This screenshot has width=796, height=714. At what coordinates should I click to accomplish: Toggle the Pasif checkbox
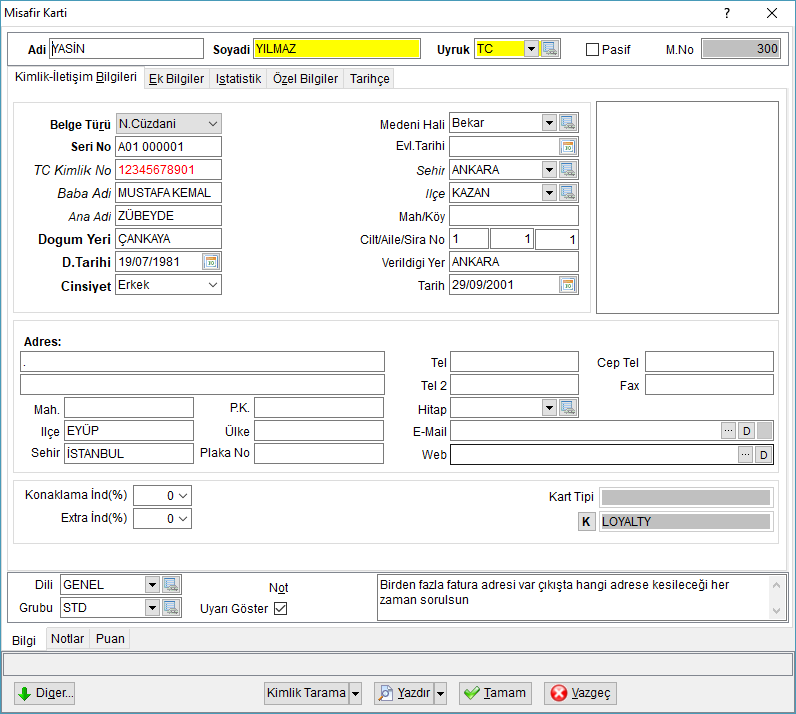click(x=592, y=49)
